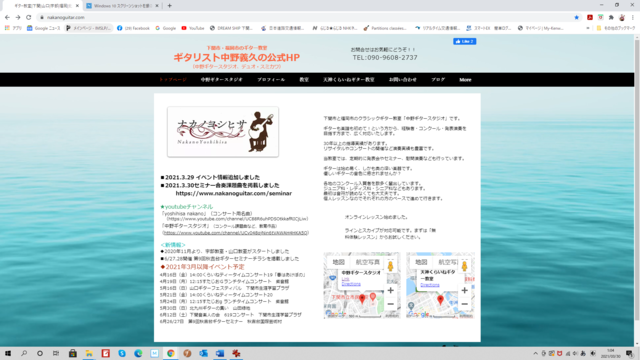Switch to the Windows 10 screenshot tab
640x360 pixels.
122,6
